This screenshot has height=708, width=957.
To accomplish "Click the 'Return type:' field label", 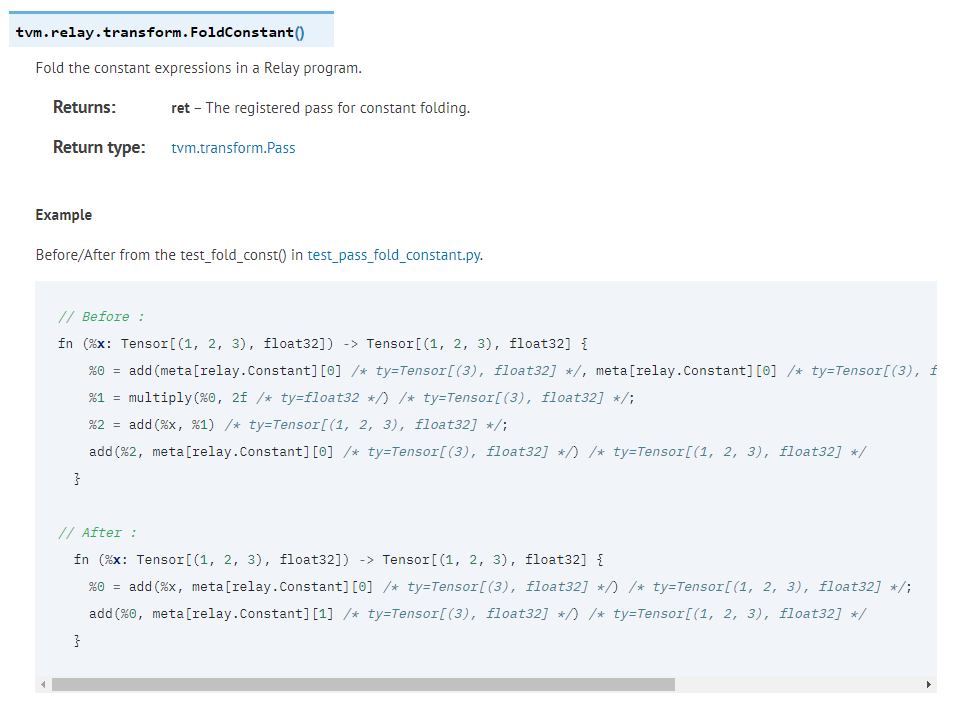I will [99, 148].
